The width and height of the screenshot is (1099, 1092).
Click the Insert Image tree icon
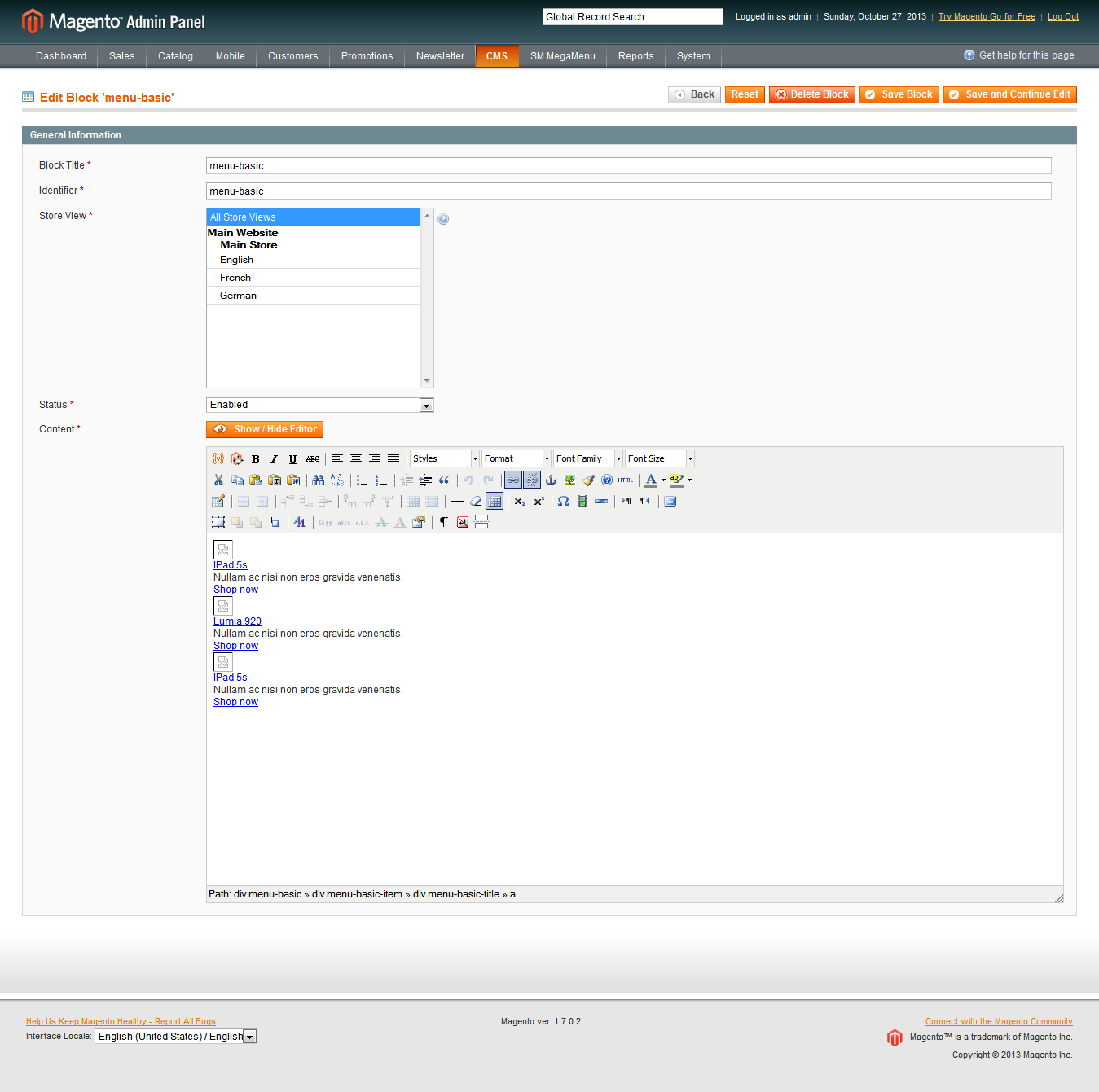coord(569,480)
